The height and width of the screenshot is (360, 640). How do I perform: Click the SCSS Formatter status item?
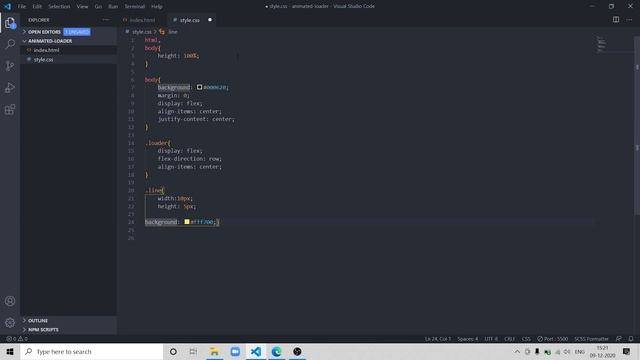pyautogui.click(x=591, y=338)
